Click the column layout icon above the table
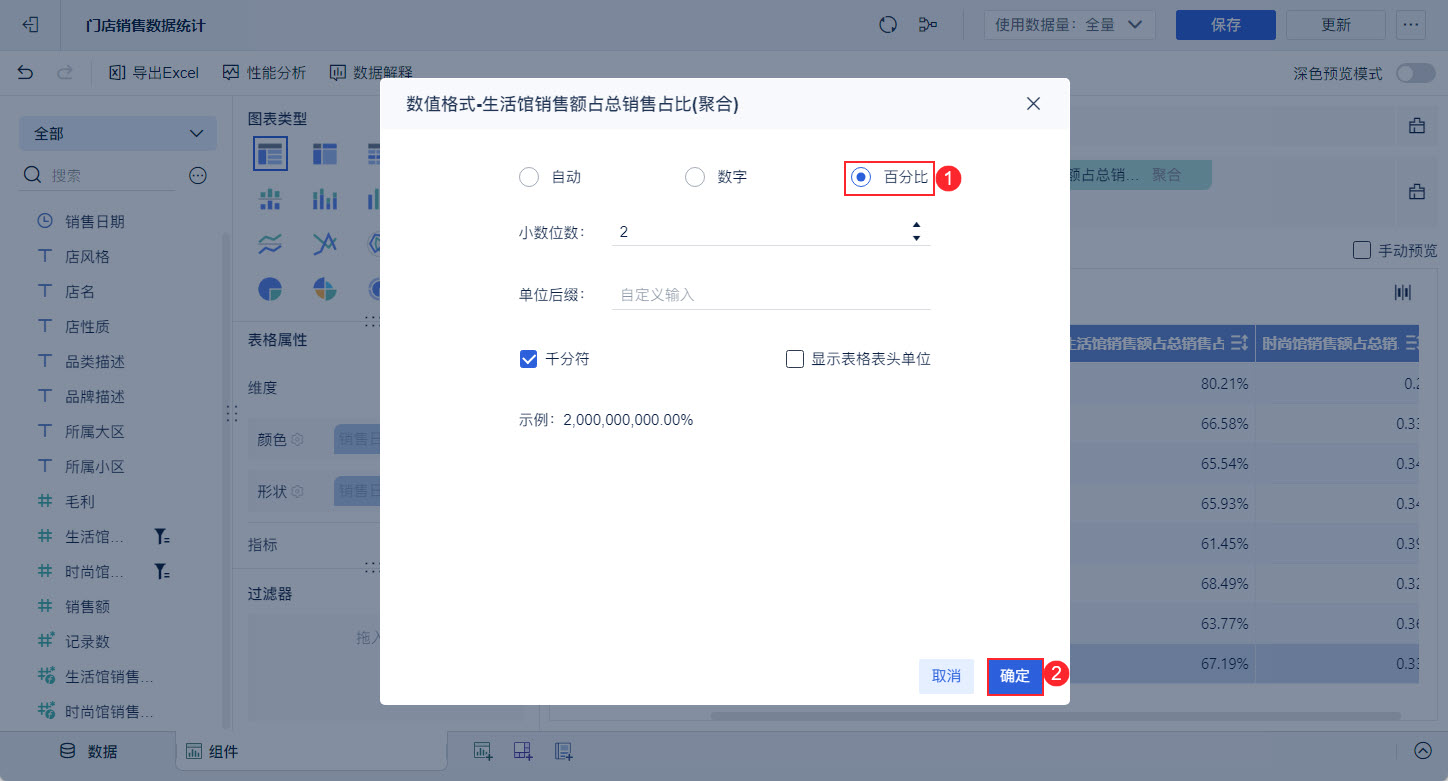Image resolution: width=1448 pixels, height=781 pixels. click(x=1403, y=292)
